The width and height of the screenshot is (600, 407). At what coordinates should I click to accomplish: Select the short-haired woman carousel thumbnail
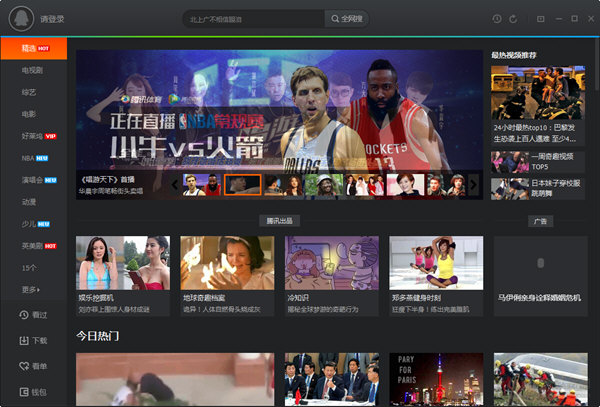click(405, 185)
